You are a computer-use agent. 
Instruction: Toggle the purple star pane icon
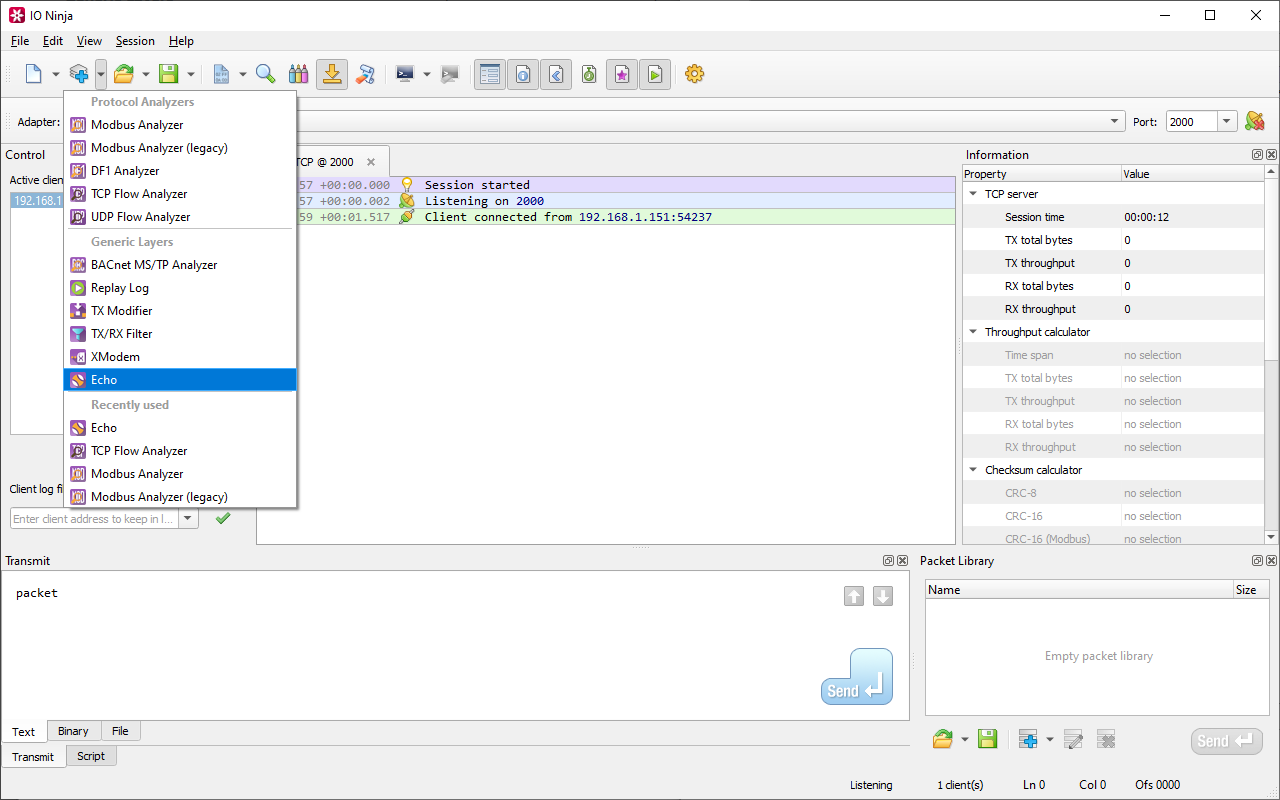[622, 74]
